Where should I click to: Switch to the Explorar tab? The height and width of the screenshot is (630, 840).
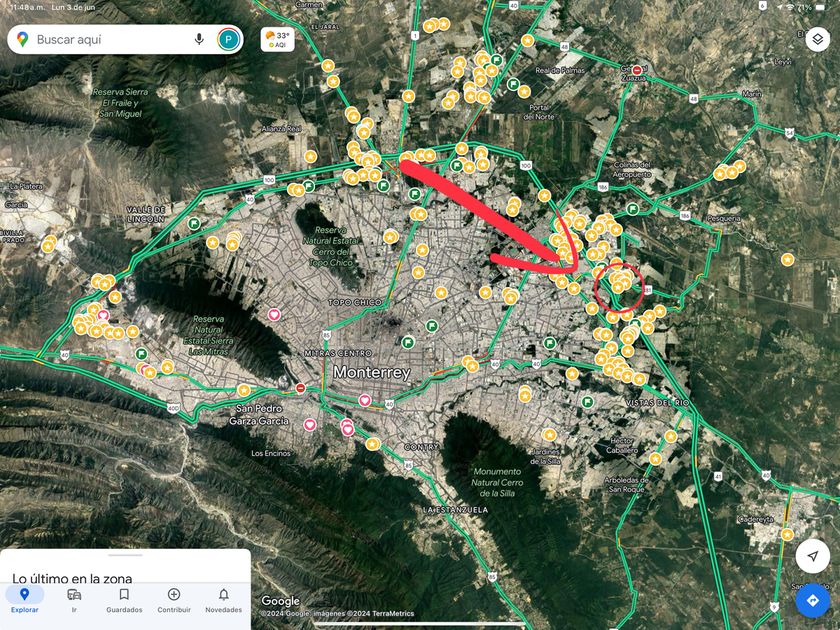[24, 600]
